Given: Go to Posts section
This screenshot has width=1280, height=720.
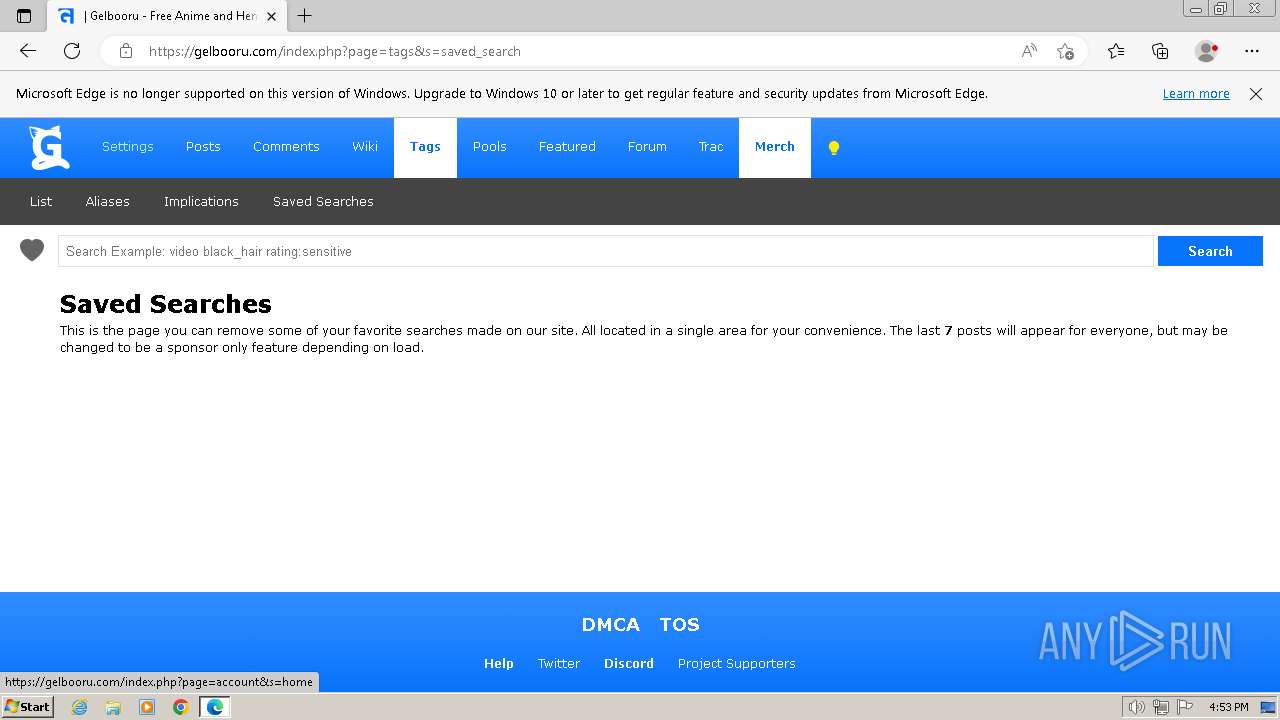Looking at the screenshot, I should coord(203,147).
